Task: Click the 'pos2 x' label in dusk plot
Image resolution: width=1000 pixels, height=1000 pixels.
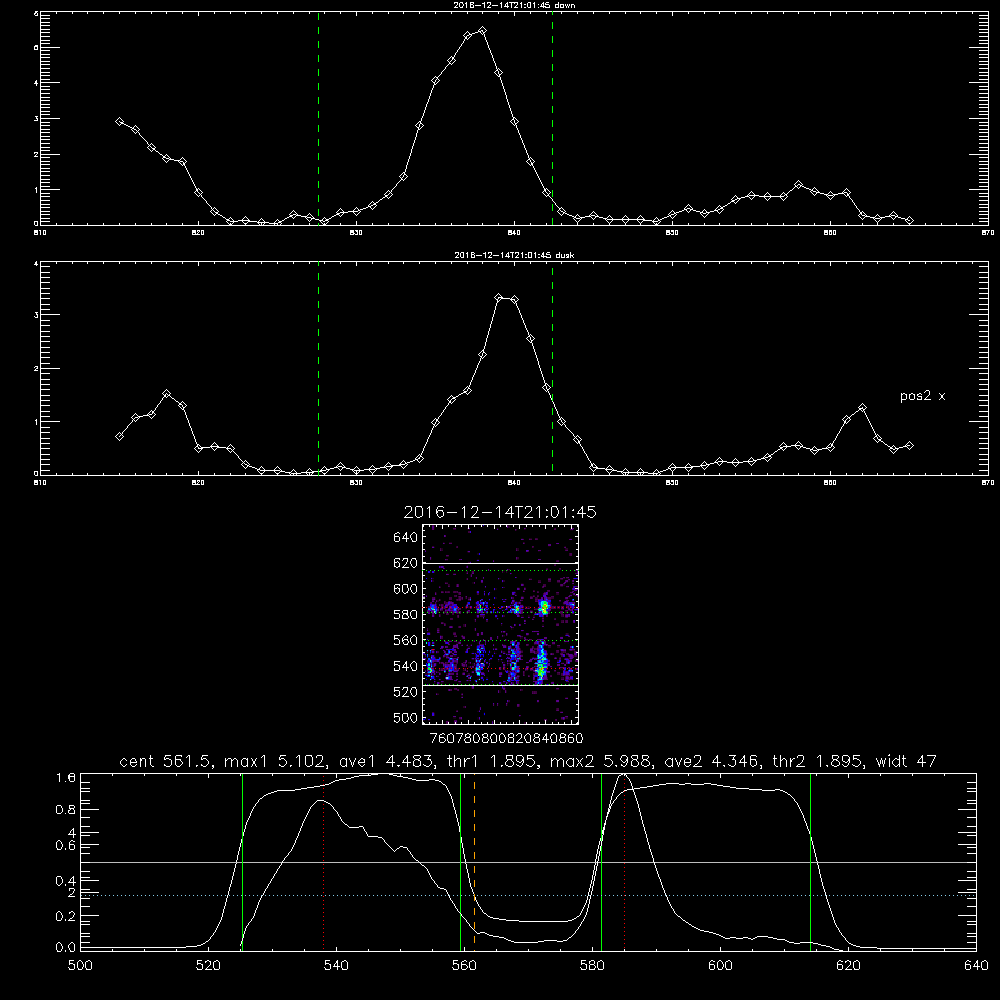Action: point(922,396)
